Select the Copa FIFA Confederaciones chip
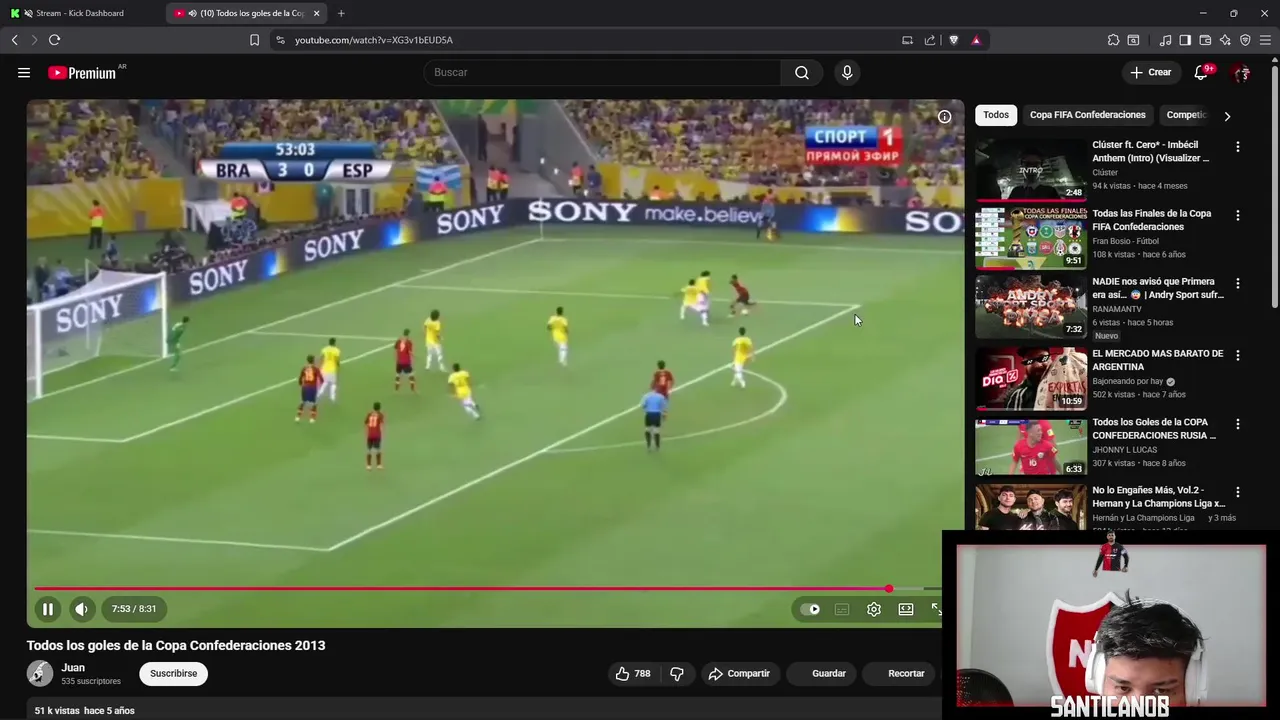Screen dimensions: 1280x720 (x=1087, y=115)
